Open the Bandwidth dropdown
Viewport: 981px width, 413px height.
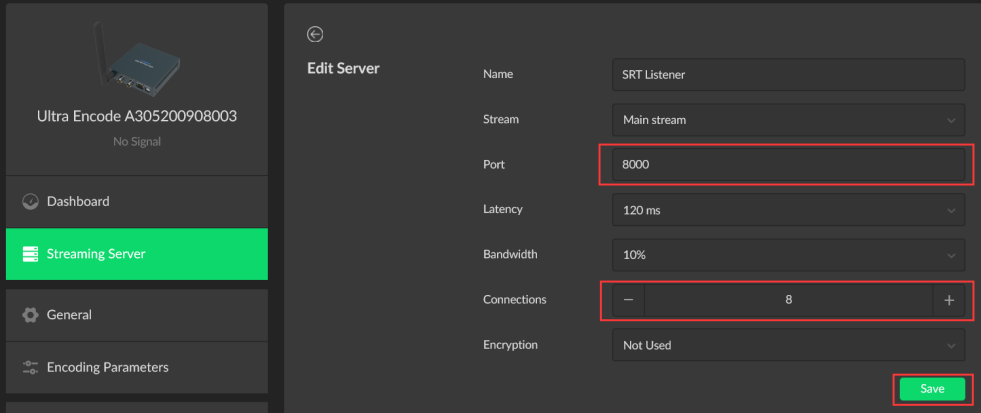[787, 255]
